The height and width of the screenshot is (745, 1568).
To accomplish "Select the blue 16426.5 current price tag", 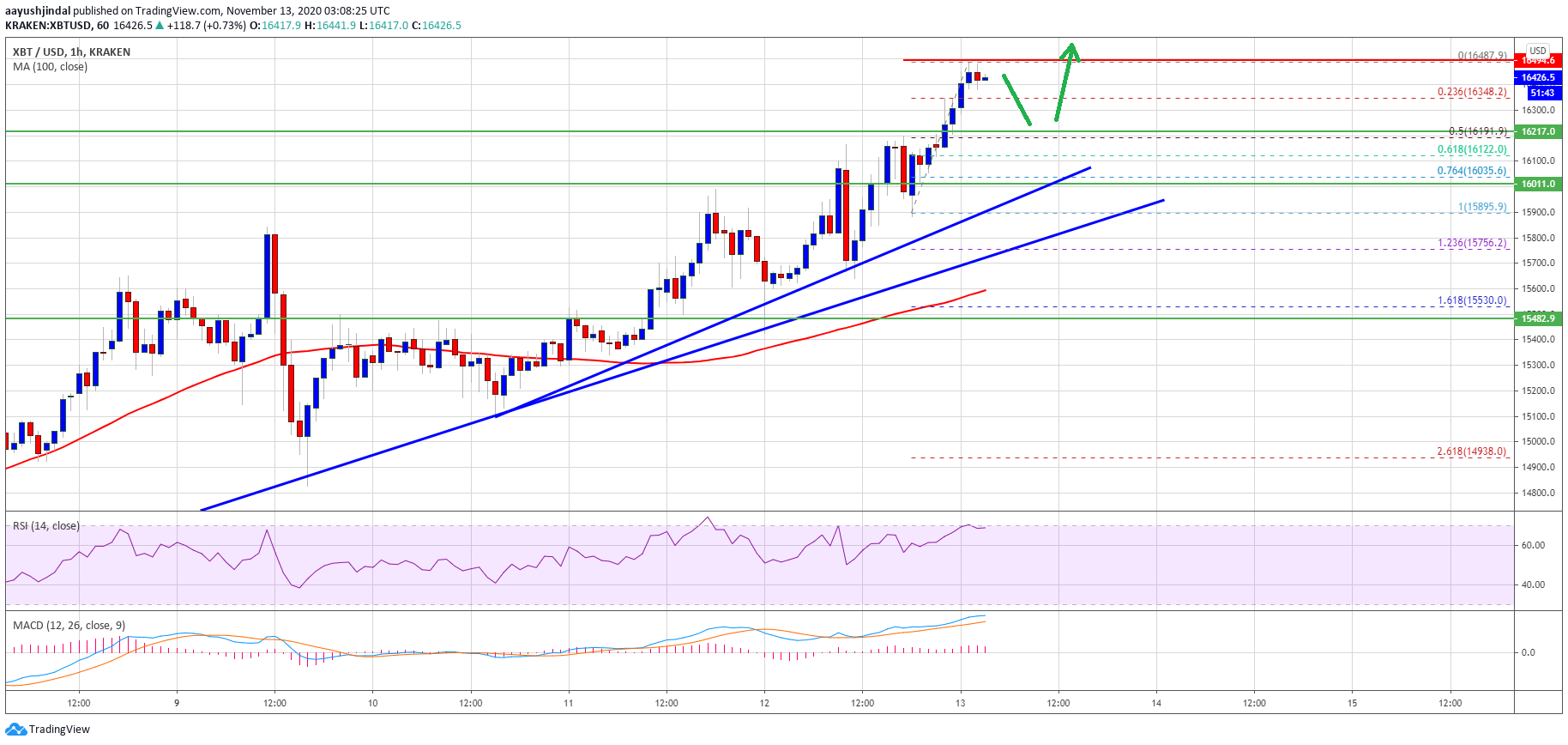I will click(1538, 77).
